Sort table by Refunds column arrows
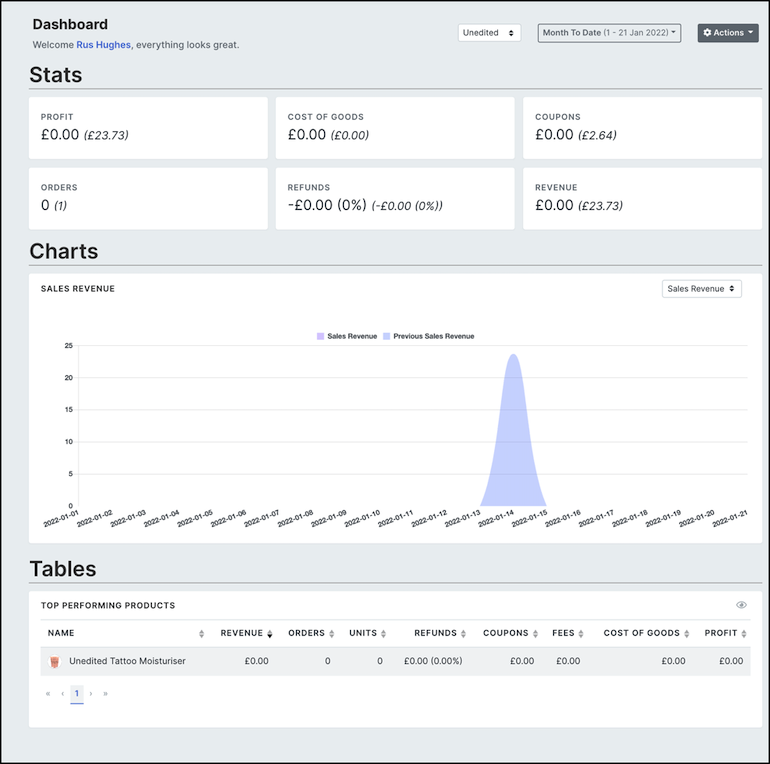770x764 pixels. (x=463, y=634)
